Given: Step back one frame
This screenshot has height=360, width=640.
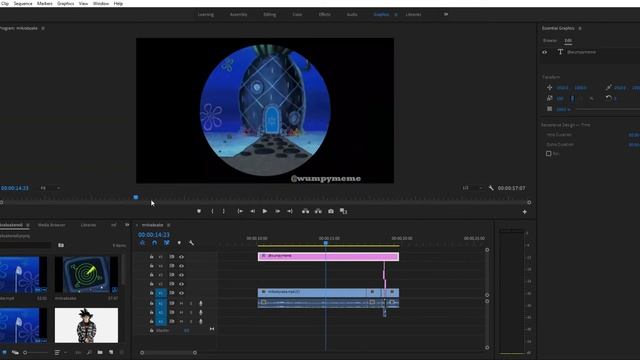Looking at the screenshot, I should tap(252, 211).
